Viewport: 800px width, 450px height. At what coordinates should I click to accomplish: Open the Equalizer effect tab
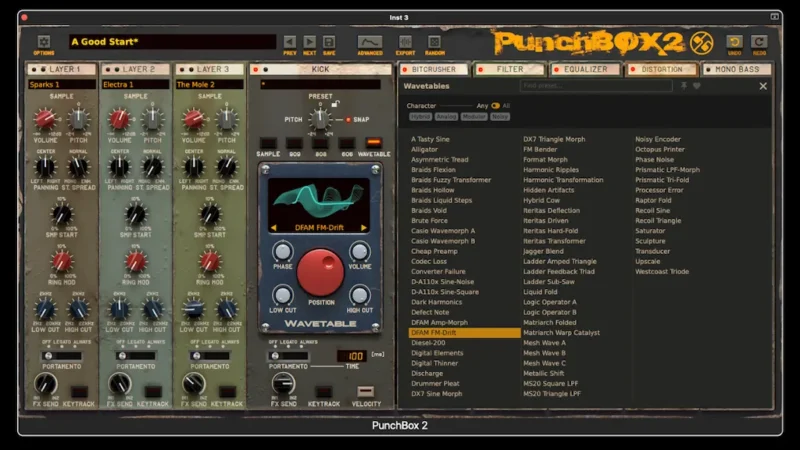click(585, 69)
